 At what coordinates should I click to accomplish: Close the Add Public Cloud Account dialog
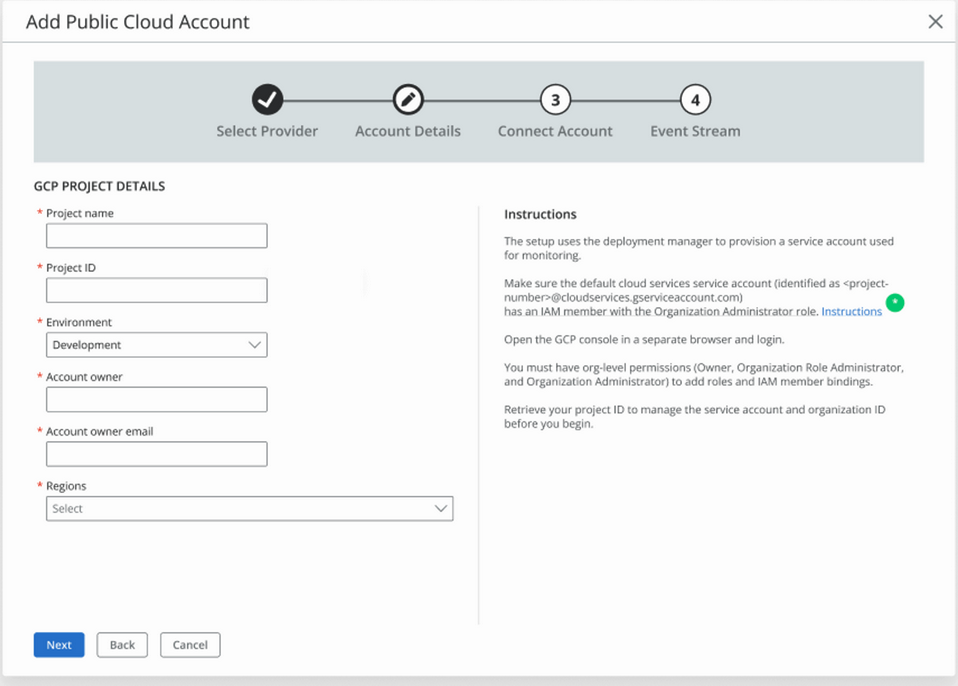(x=935, y=22)
